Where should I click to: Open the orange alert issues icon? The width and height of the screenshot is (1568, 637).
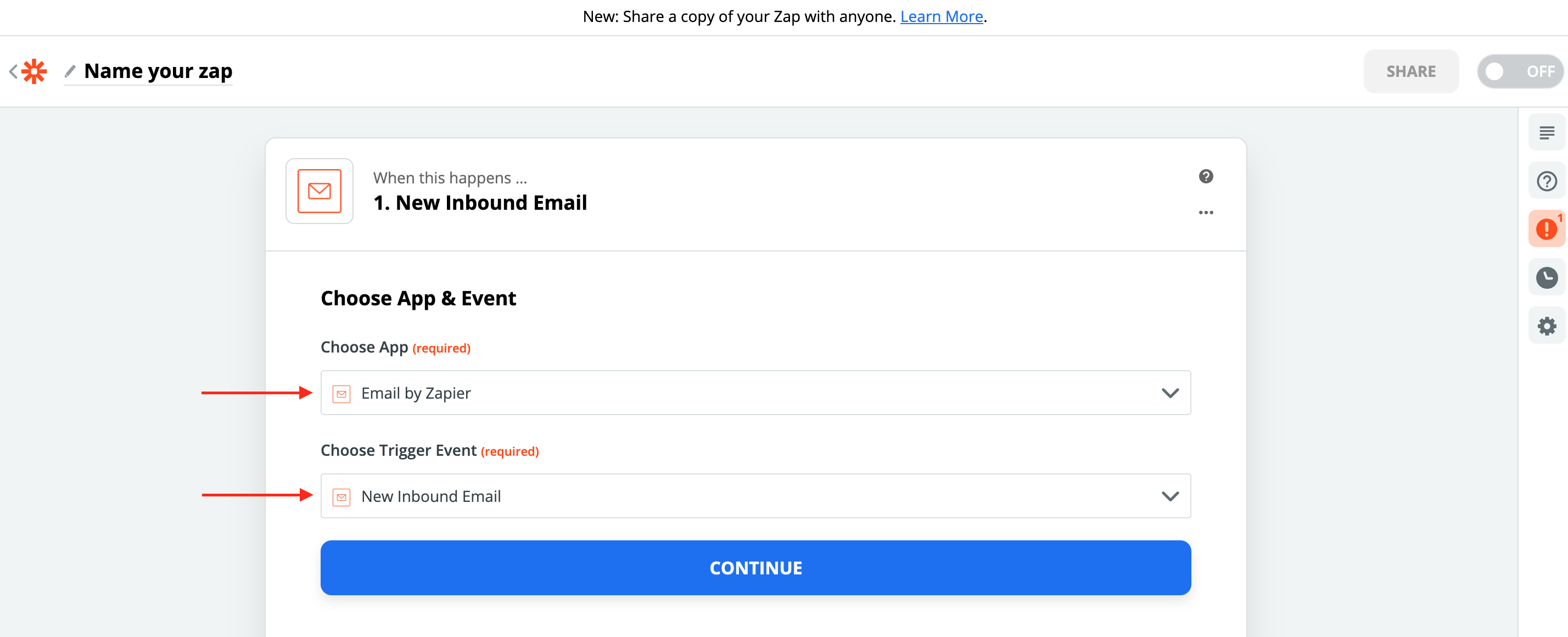pos(1546,229)
